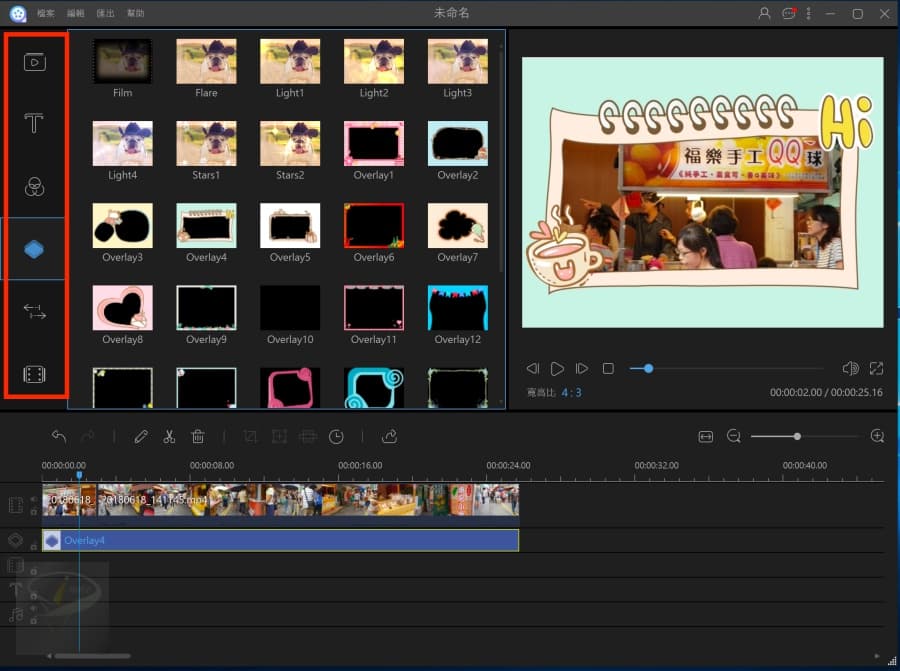900x671 pixels.
Task: Select the Overlay8 heart frame thumbnail
Action: tap(122, 307)
